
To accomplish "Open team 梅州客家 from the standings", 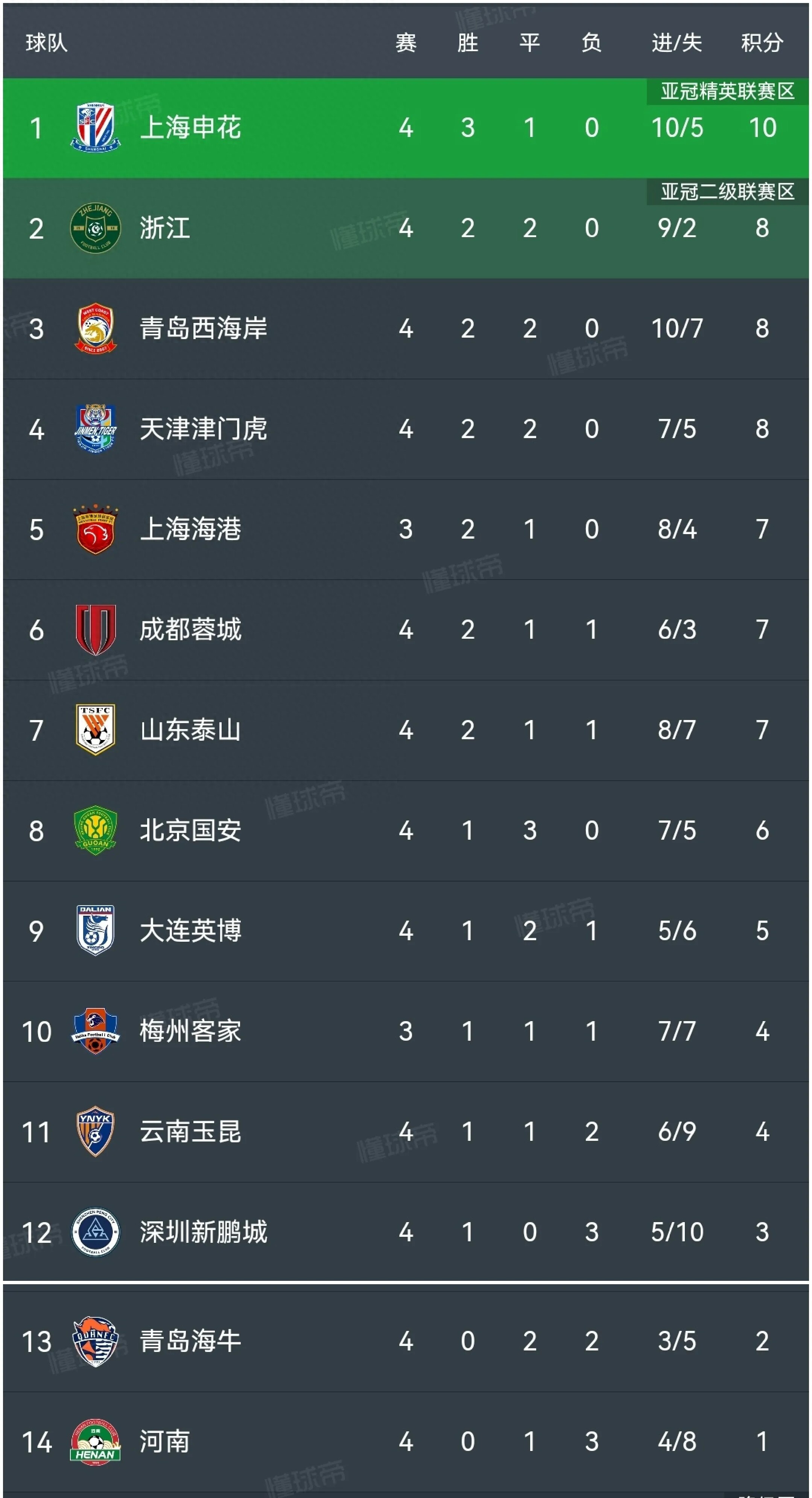I will 190,1031.
